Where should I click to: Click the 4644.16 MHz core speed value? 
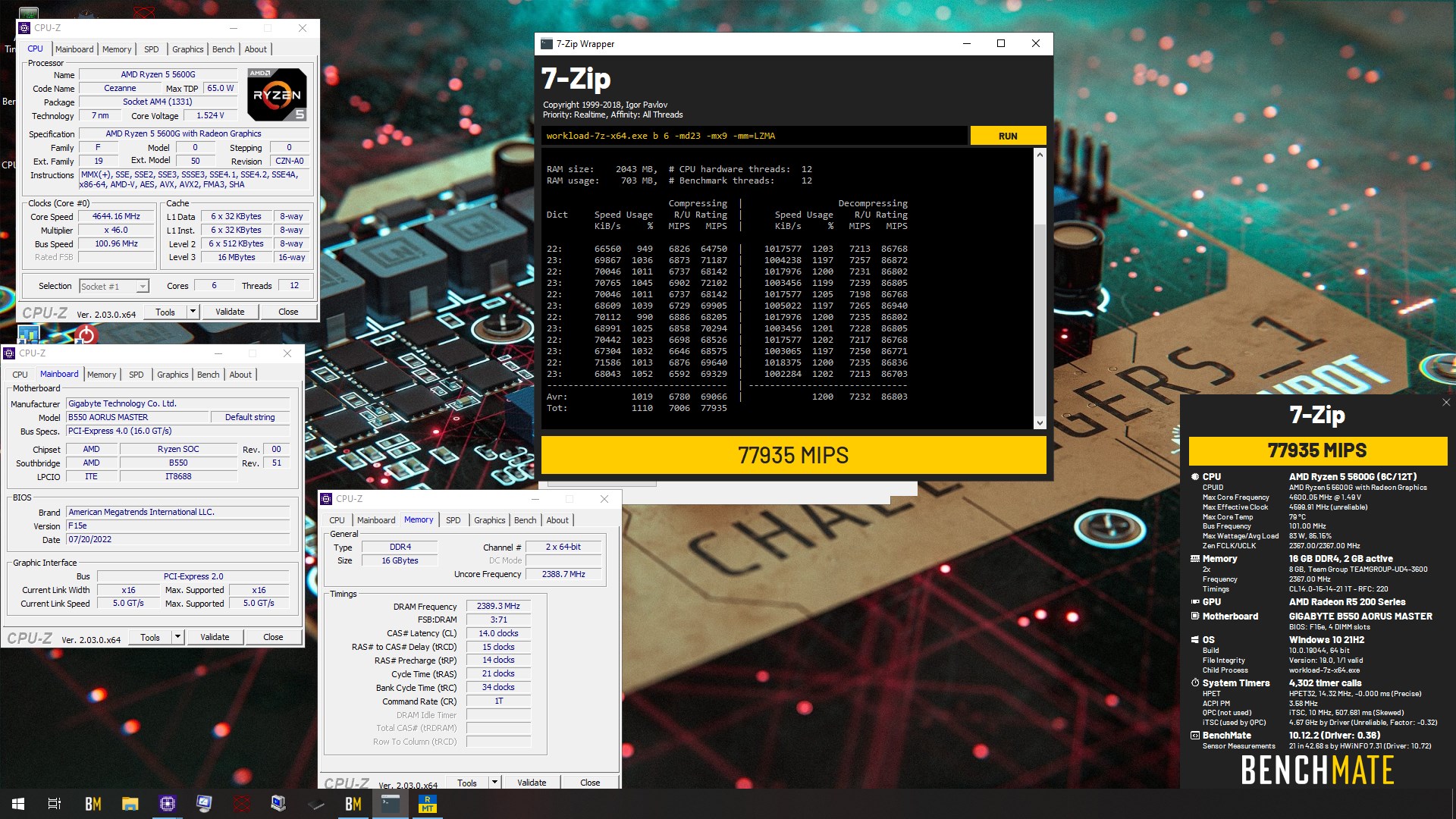coord(116,216)
